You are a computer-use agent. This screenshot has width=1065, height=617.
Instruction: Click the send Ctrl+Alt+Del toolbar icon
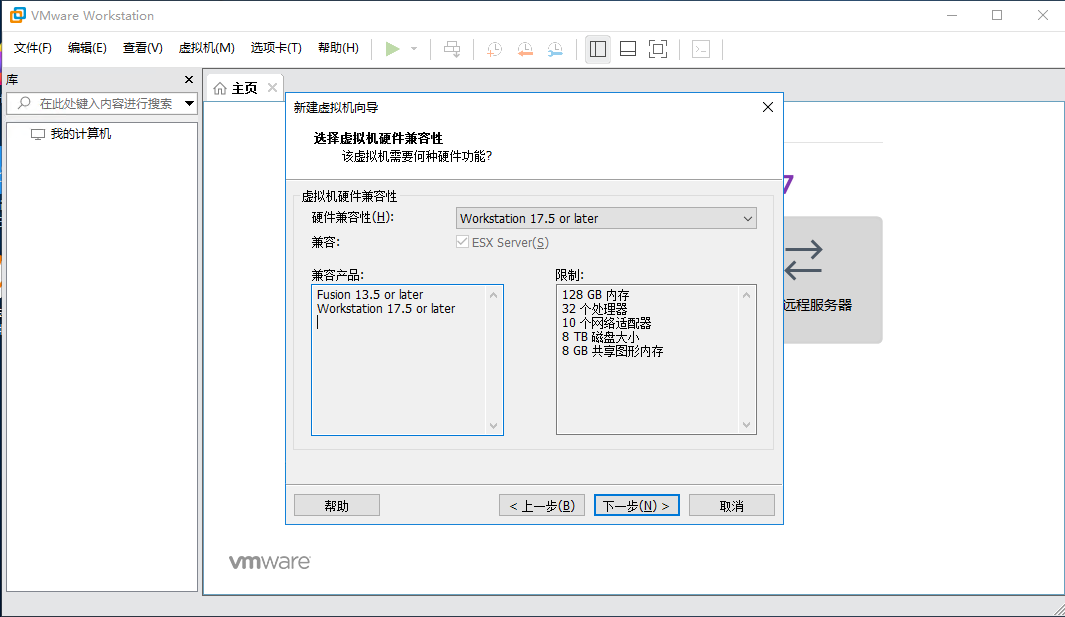click(452, 49)
